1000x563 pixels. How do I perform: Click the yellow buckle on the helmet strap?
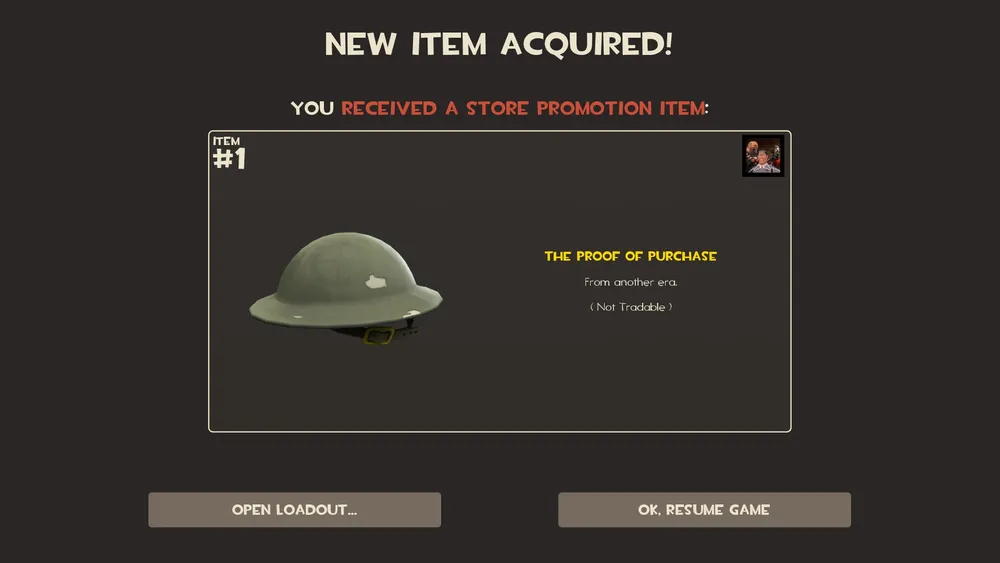379,335
